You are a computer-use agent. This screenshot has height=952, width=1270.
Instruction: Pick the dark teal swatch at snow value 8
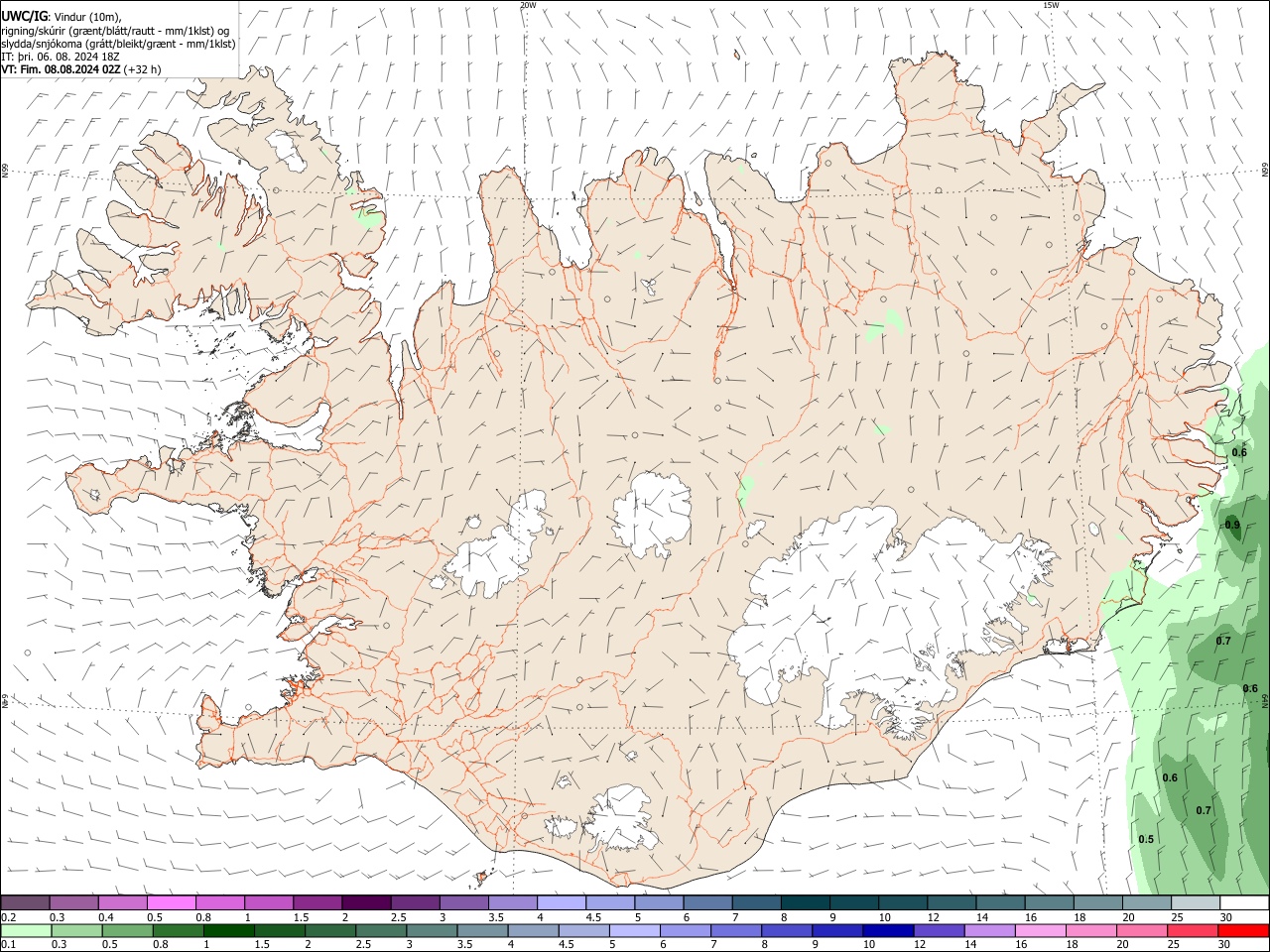point(805,902)
